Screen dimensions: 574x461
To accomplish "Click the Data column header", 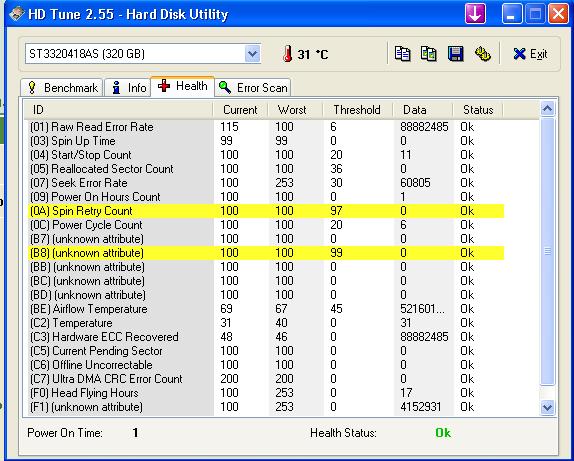I will (x=422, y=110).
